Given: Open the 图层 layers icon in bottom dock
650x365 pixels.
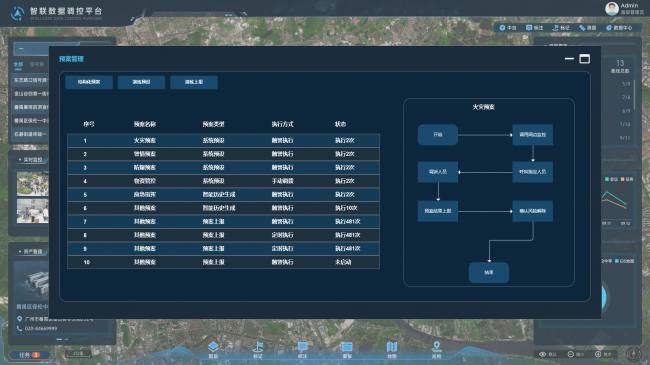Looking at the screenshot, I should 213,347.
